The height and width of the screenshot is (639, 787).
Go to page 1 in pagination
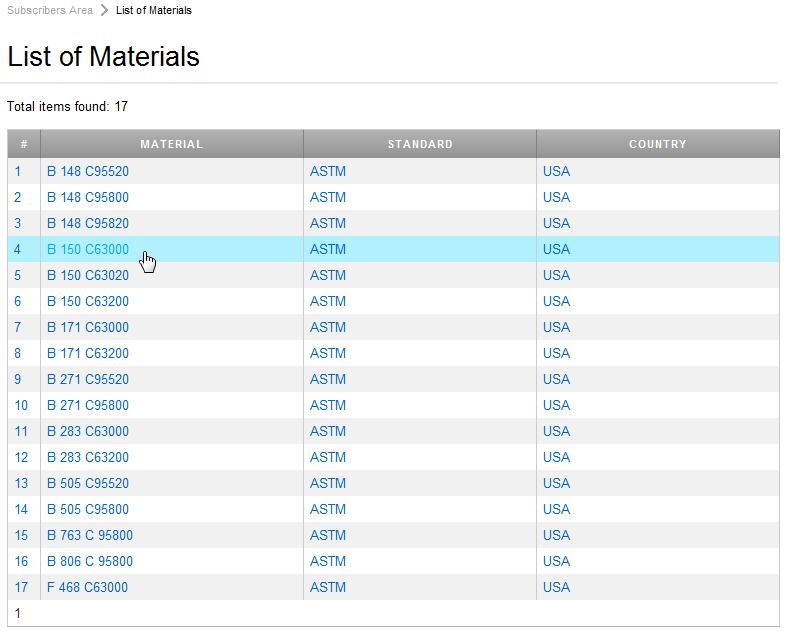[x=18, y=613]
